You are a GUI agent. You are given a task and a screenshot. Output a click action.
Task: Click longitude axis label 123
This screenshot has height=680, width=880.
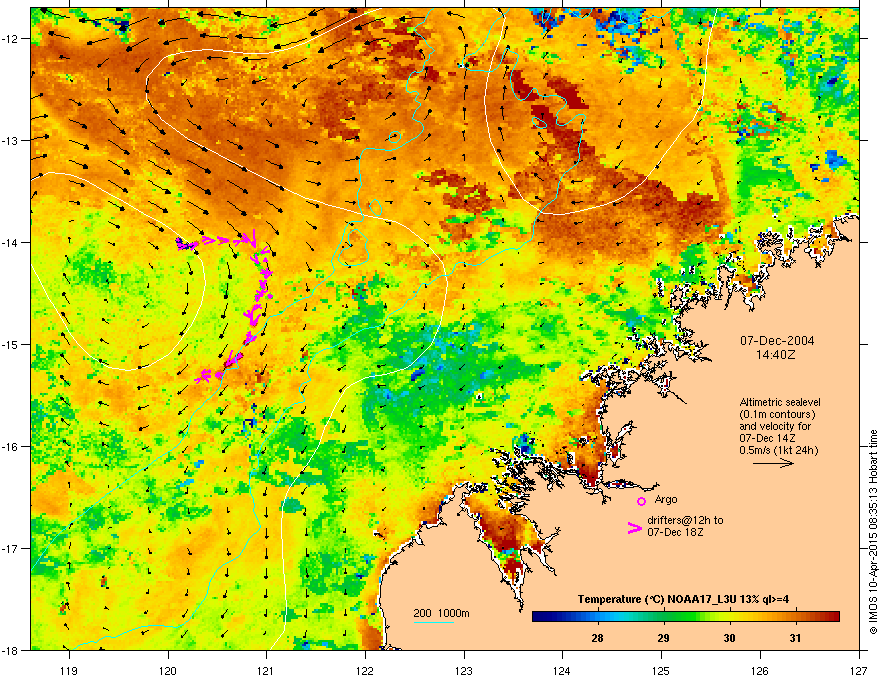click(x=464, y=670)
